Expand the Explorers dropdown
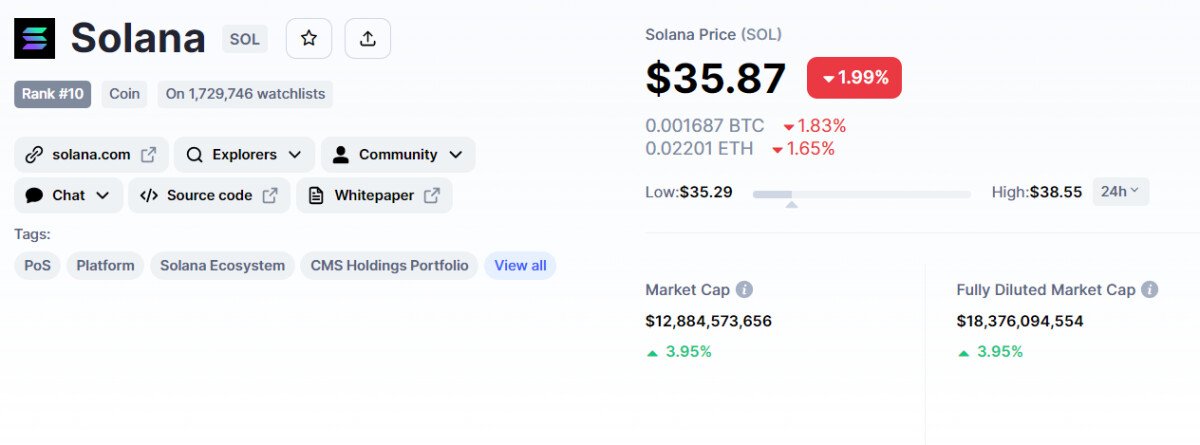 (244, 155)
